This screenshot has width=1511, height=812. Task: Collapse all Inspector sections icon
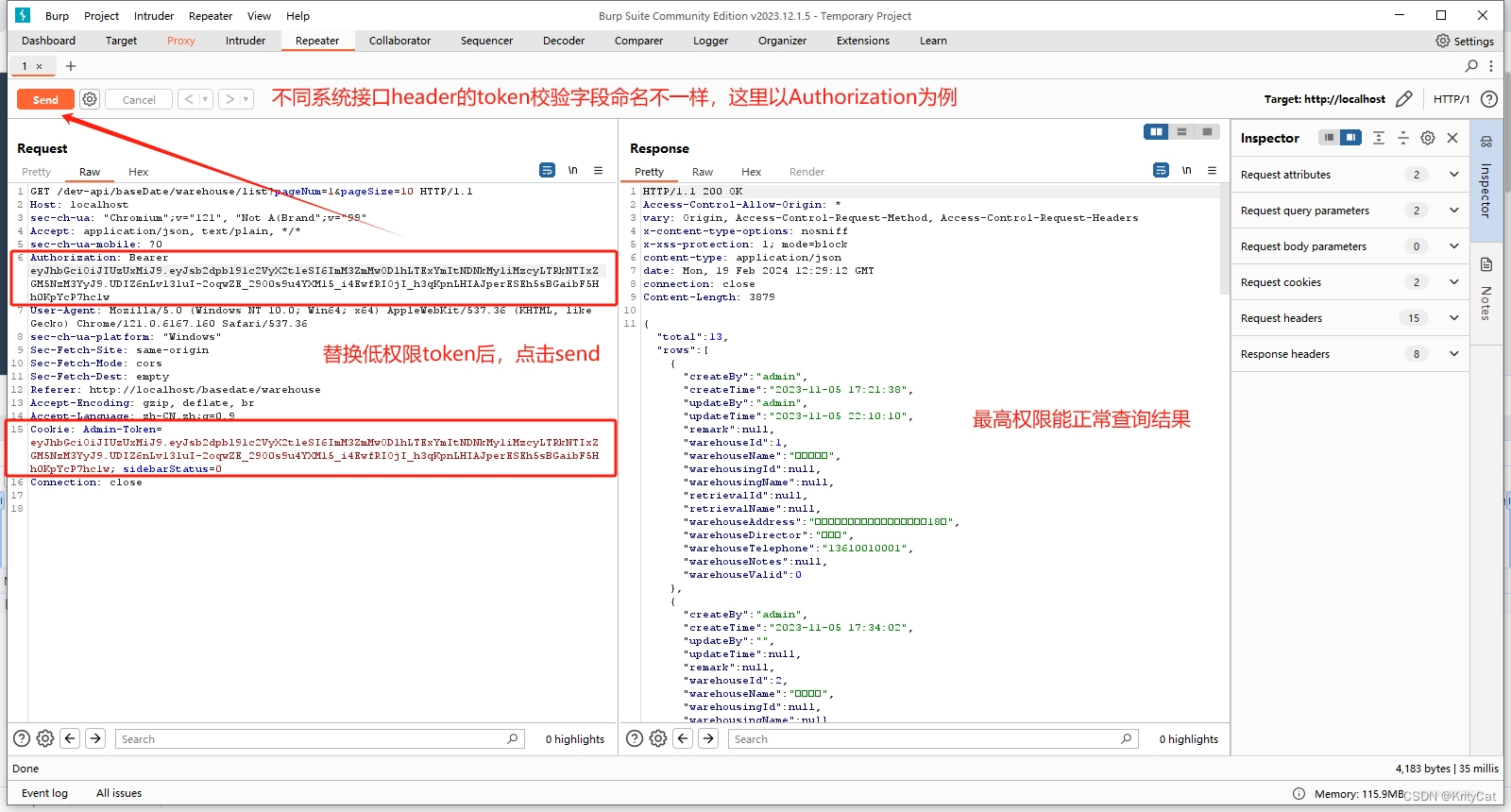(1403, 138)
